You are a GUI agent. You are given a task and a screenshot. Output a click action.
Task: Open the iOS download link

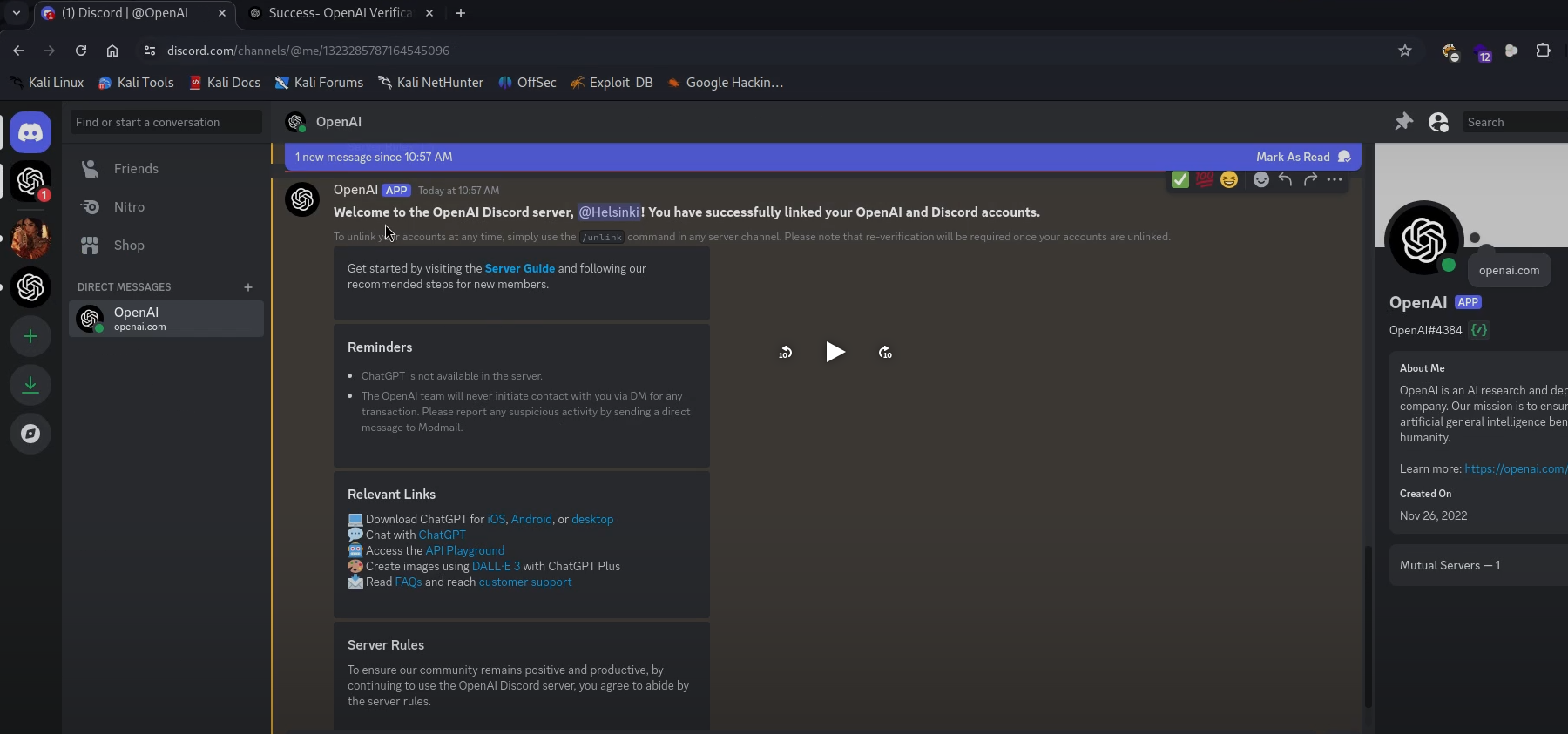[x=496, y=519]
